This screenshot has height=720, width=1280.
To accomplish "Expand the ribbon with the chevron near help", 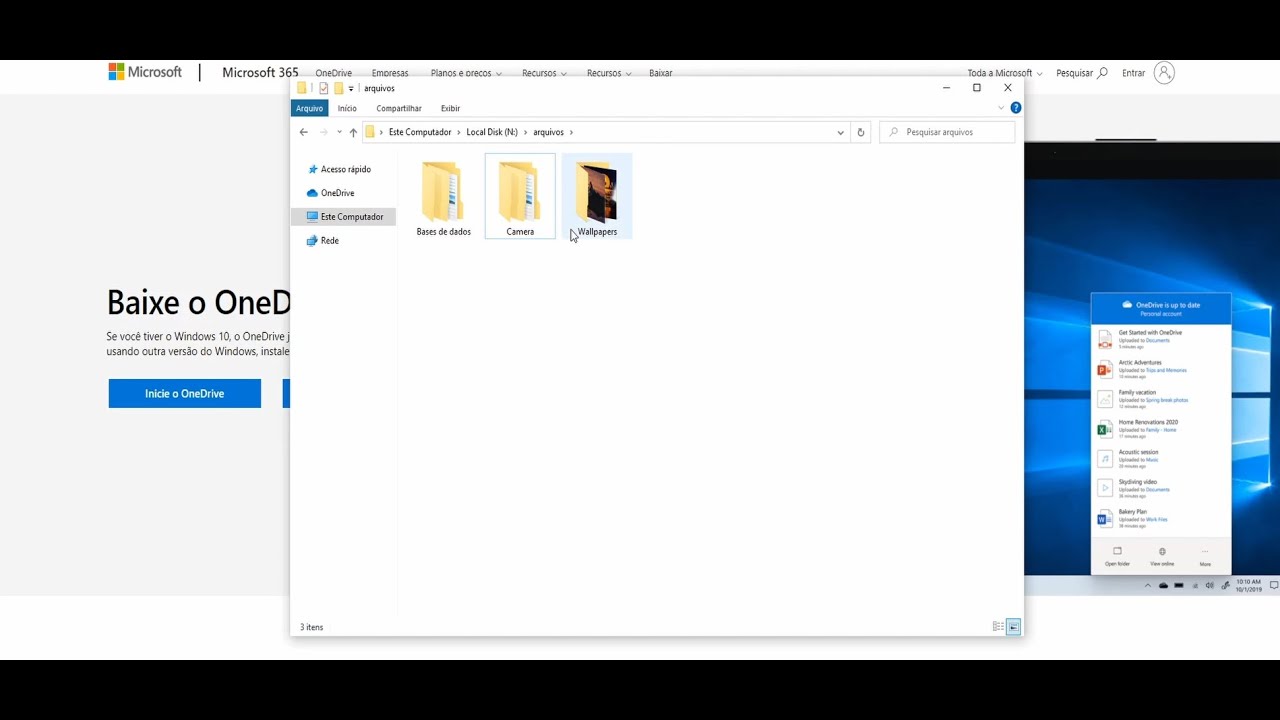I will (x=1001, y=108).
